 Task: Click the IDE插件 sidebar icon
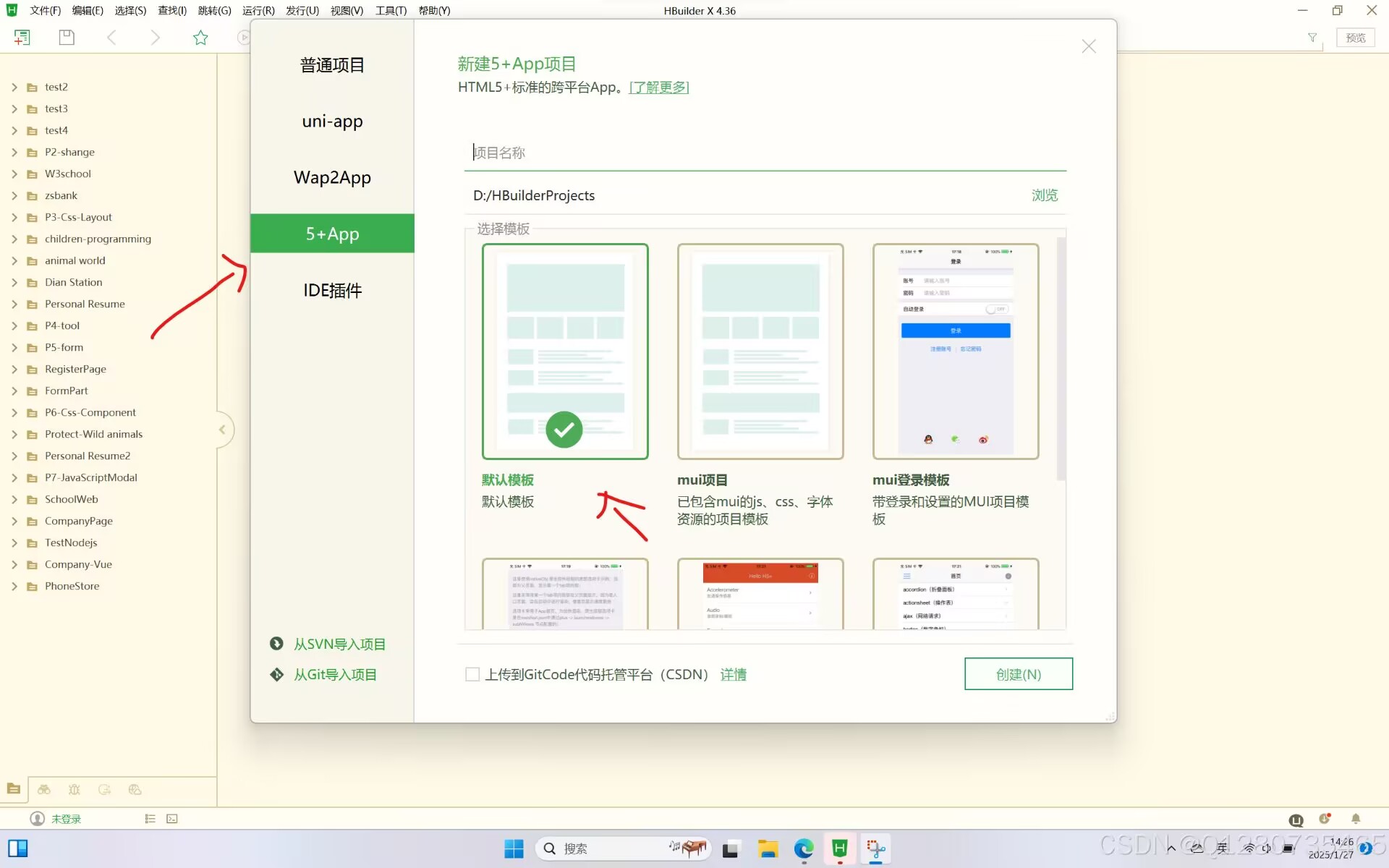click(332, 290)
